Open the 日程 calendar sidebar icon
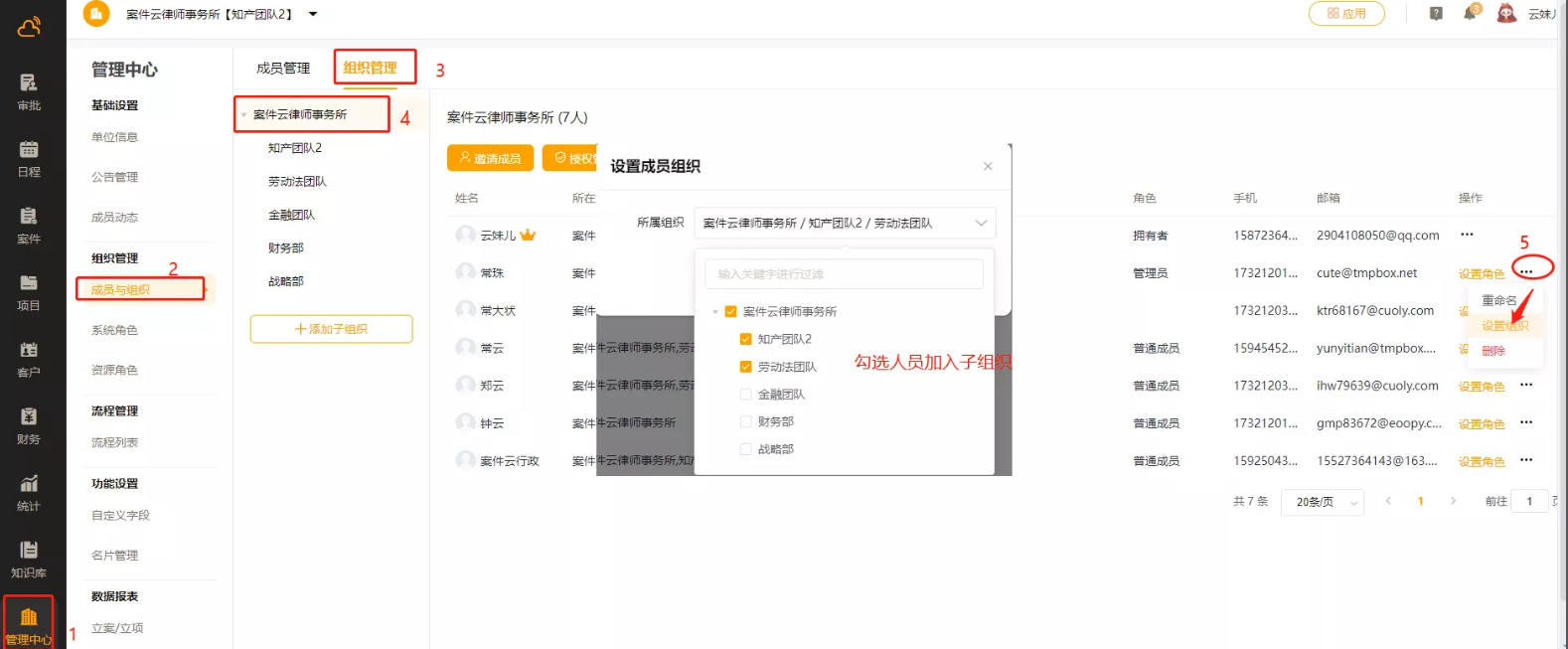 29,157
